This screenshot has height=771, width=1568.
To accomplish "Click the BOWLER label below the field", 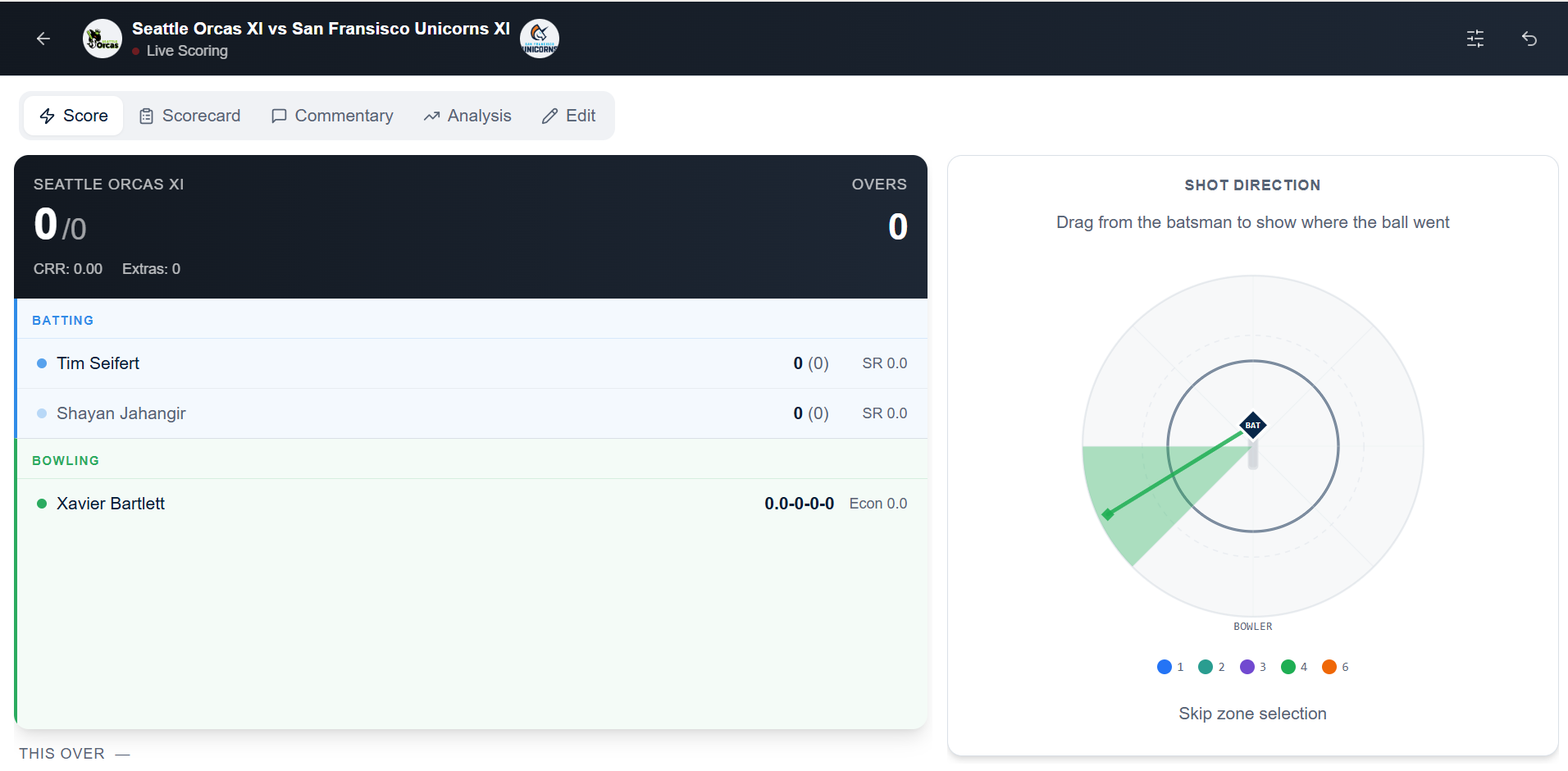I will (x=1253, y=627).
